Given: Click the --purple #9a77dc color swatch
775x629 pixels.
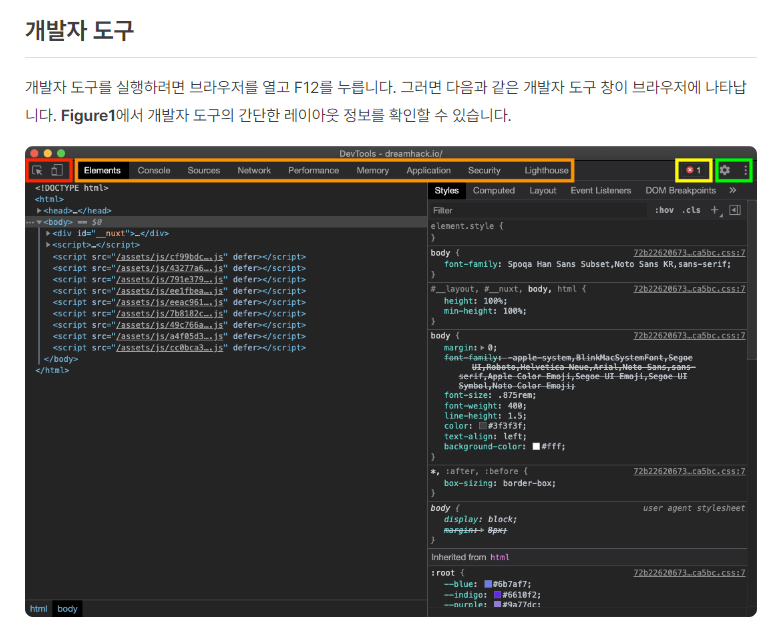Looking at the screenshot, I should (x=498, y=605).
